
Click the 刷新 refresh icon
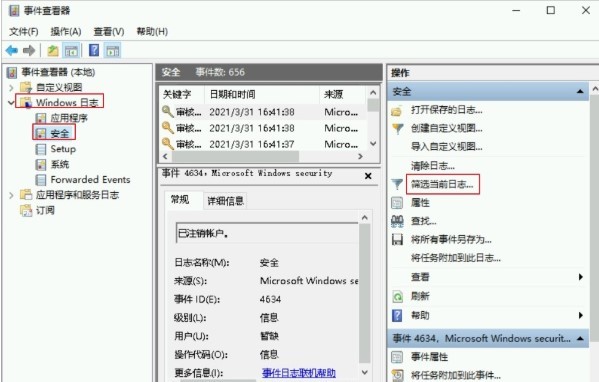[x=397, y=296]
